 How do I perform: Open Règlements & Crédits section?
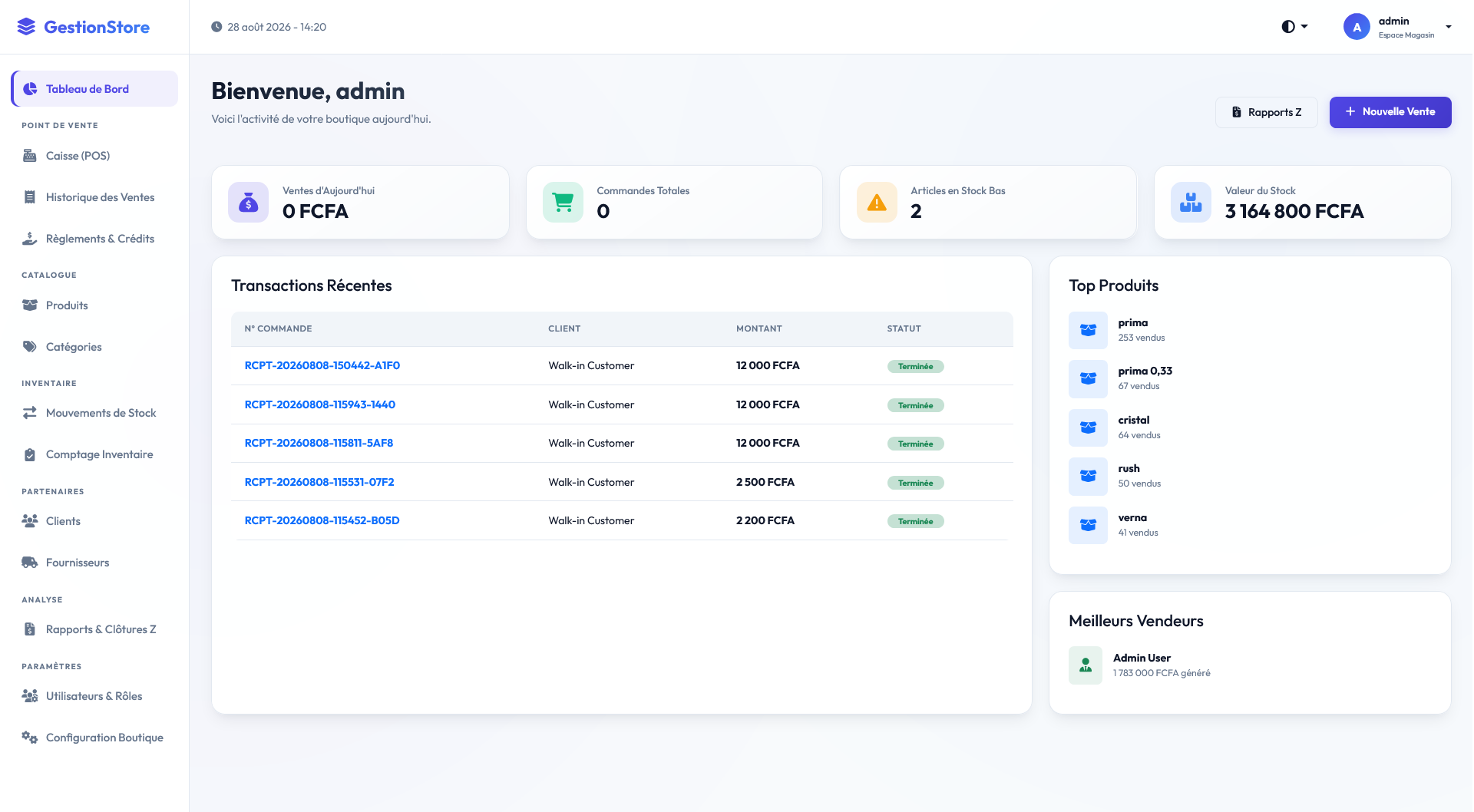pos(94,239)
